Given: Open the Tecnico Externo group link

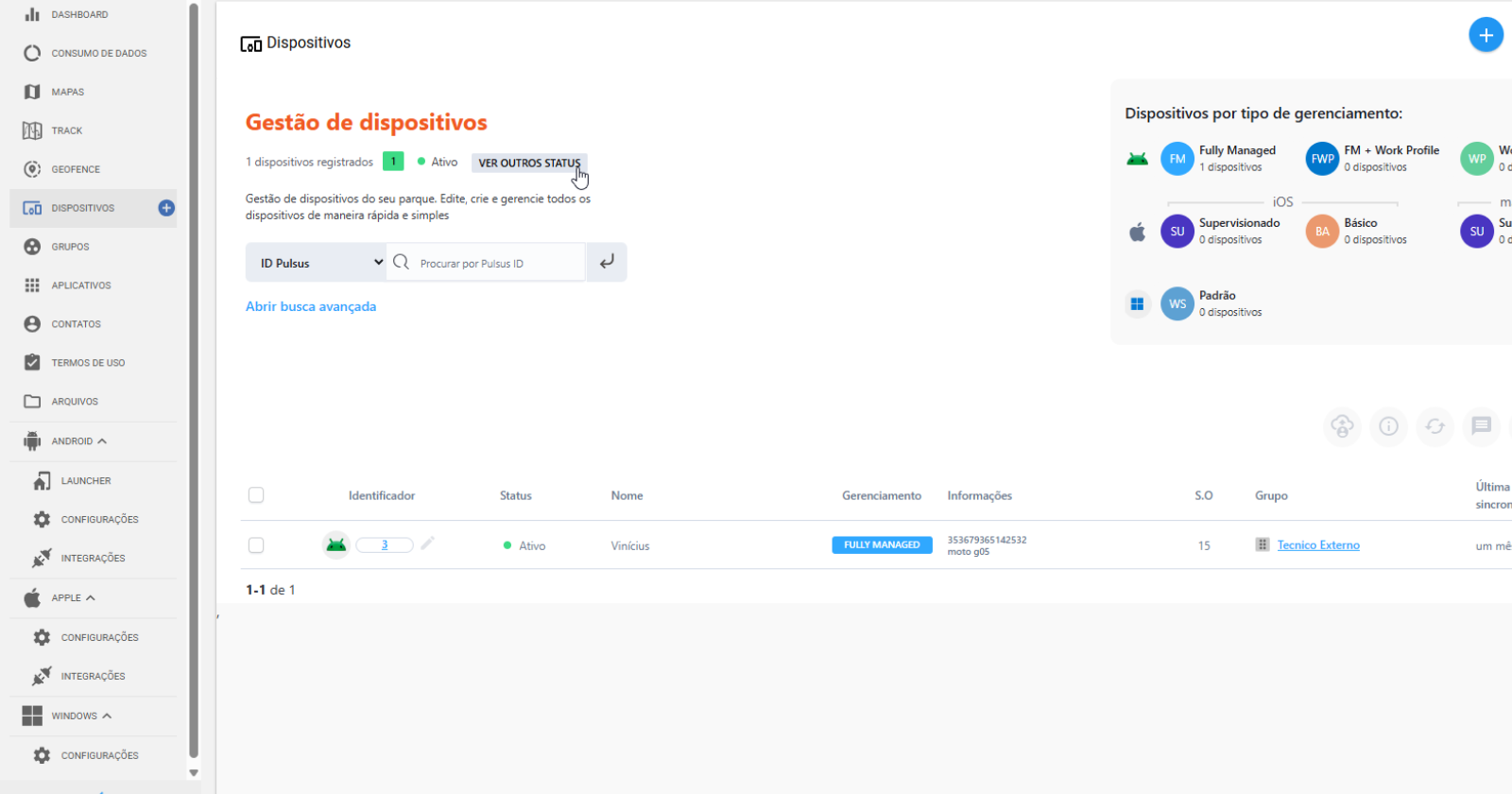Looking at the screenshot, I should (1318, 545).
